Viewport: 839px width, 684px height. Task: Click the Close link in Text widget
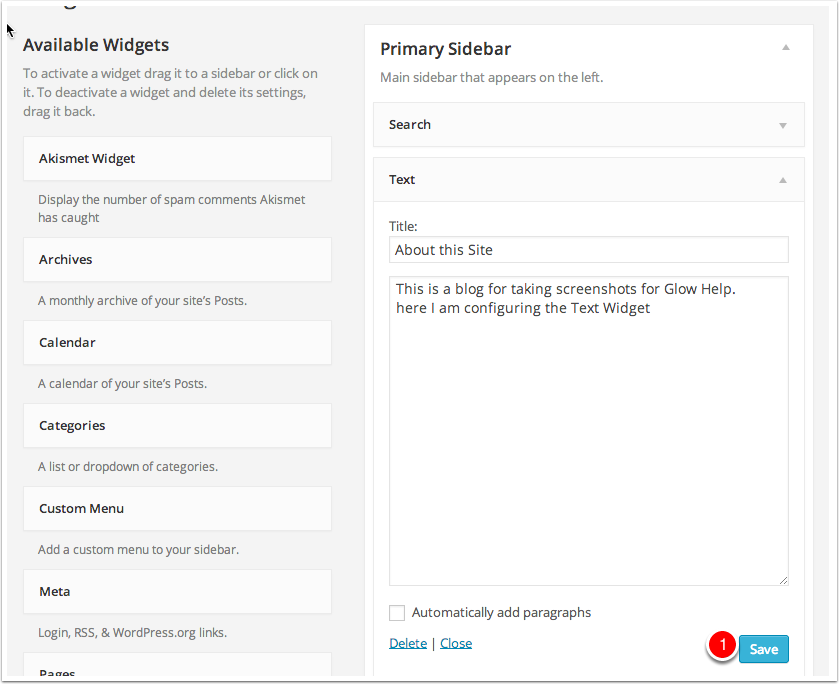[456, 643]
